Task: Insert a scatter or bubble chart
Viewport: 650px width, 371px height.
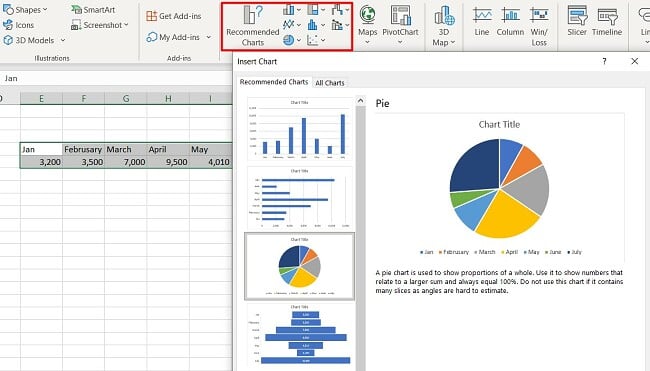Action: [313, 40]
